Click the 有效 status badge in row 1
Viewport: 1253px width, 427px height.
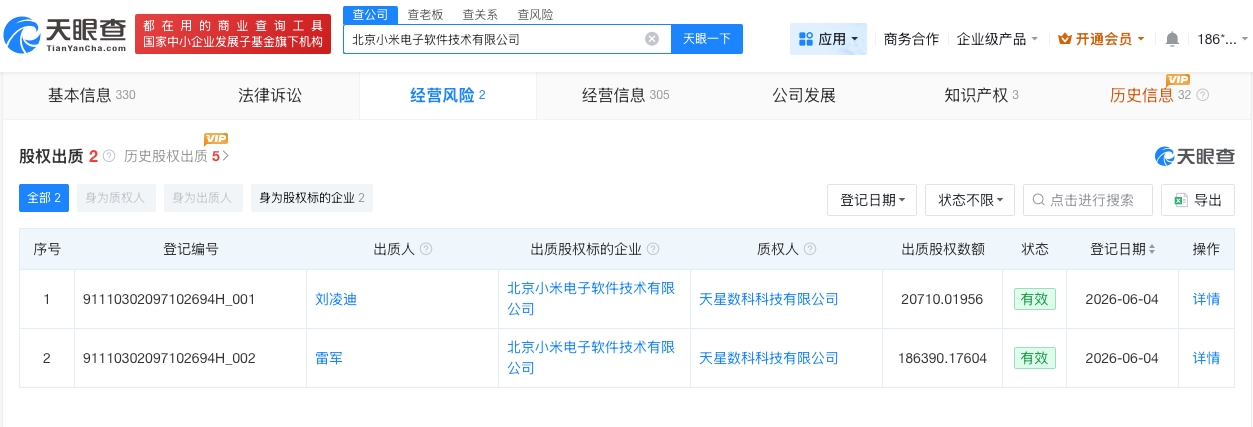(1034, 299)
